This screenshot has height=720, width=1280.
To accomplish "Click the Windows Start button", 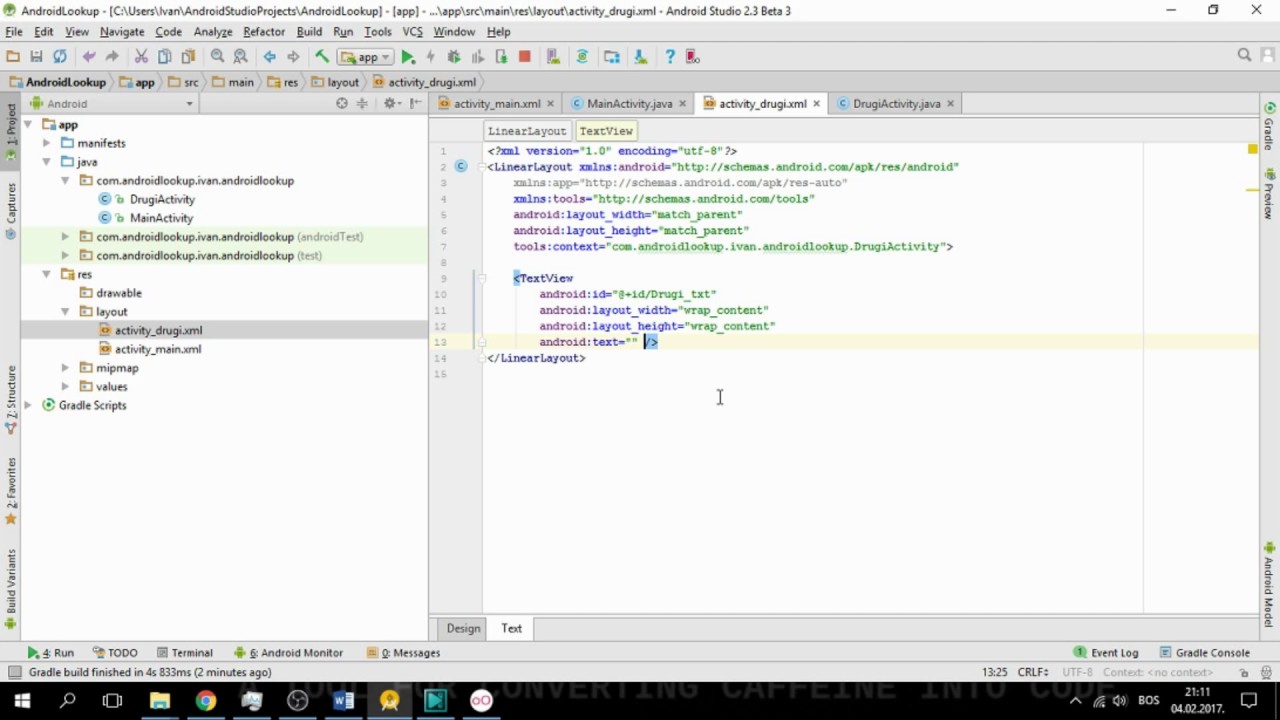I will tap(22, 700).
